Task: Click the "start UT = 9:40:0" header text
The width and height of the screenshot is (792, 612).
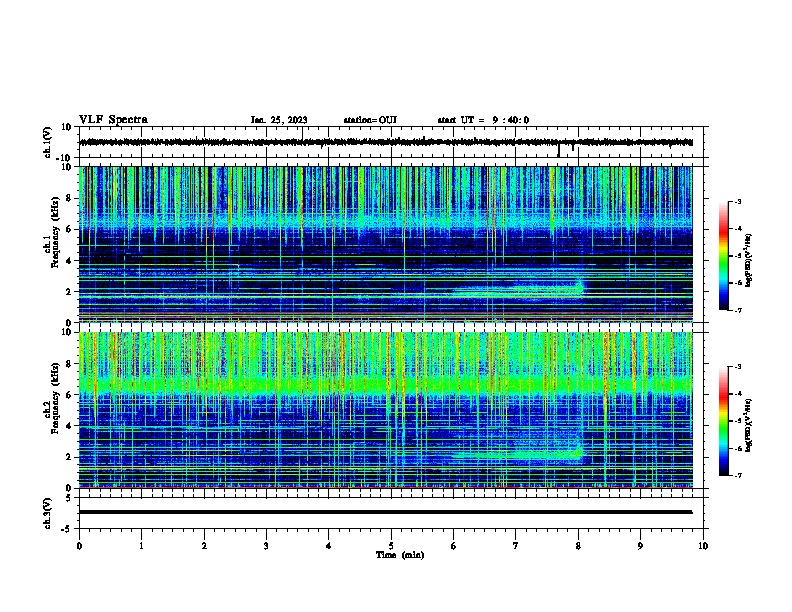Action: 483,120
